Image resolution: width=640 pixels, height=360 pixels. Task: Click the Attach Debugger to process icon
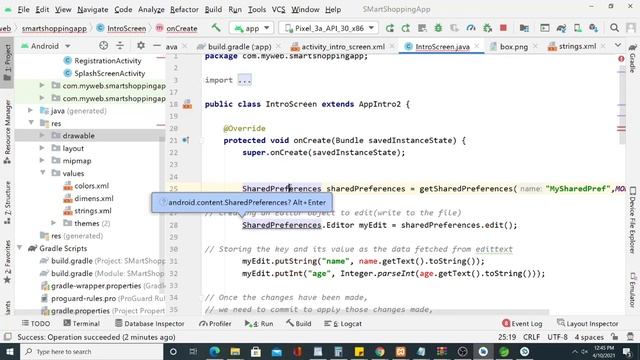[487, 28]
